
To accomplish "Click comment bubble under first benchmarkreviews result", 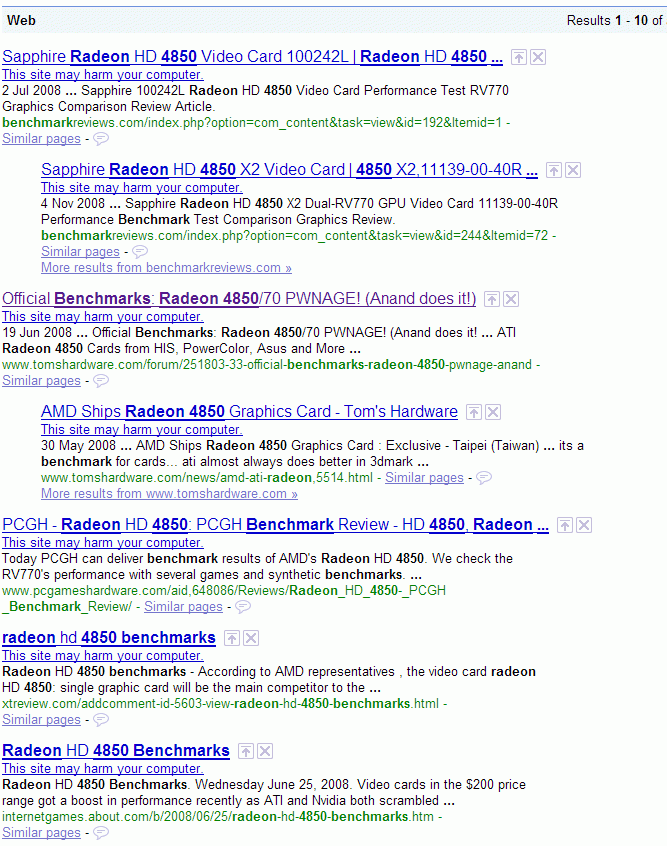I will coord(101,139).
